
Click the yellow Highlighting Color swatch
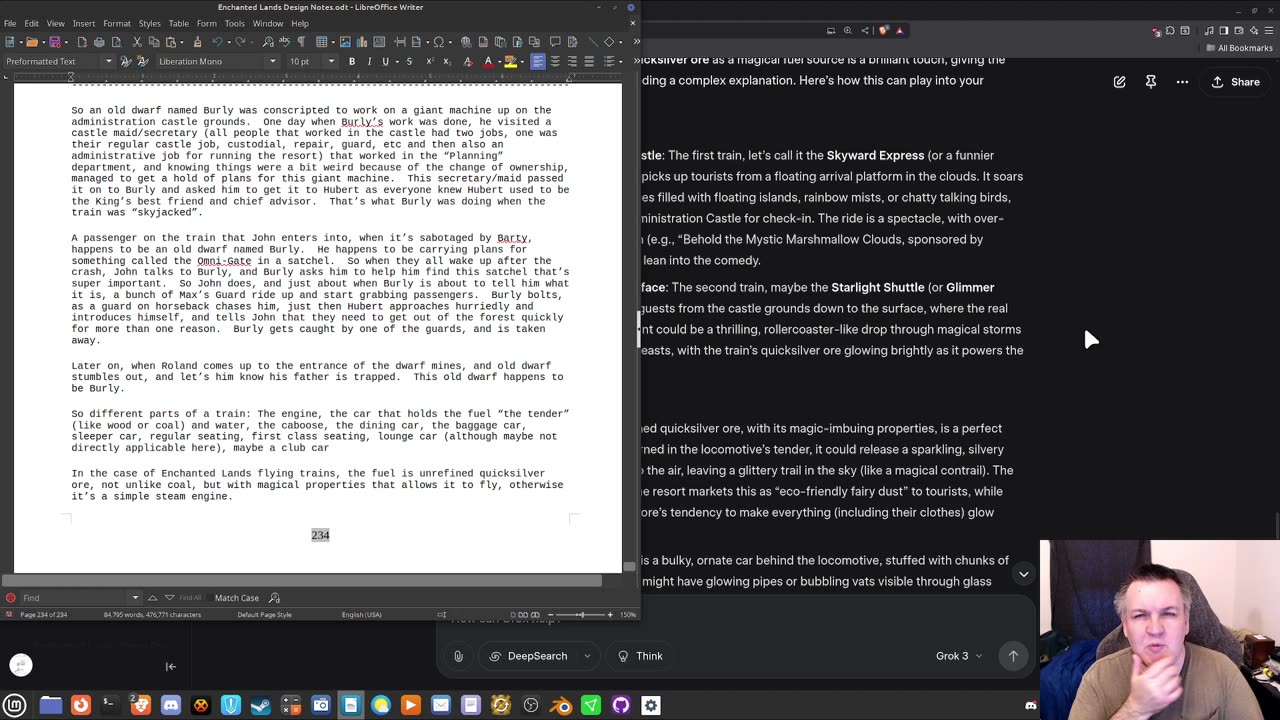point(510,61)
